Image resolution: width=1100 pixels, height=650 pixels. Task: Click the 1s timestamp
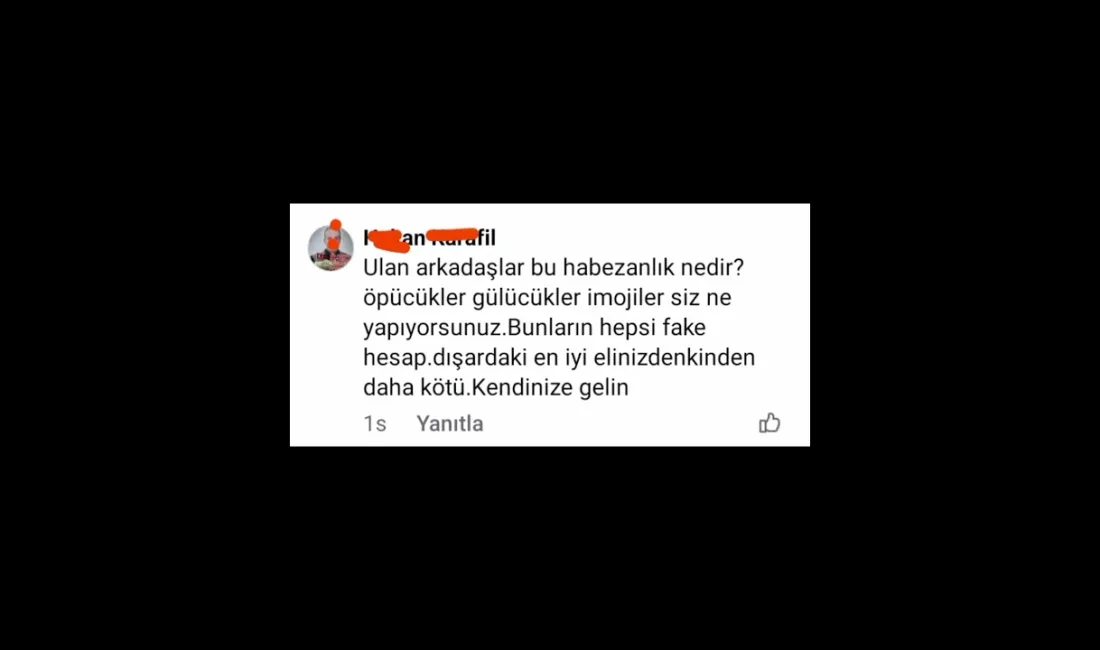(375, 424)
